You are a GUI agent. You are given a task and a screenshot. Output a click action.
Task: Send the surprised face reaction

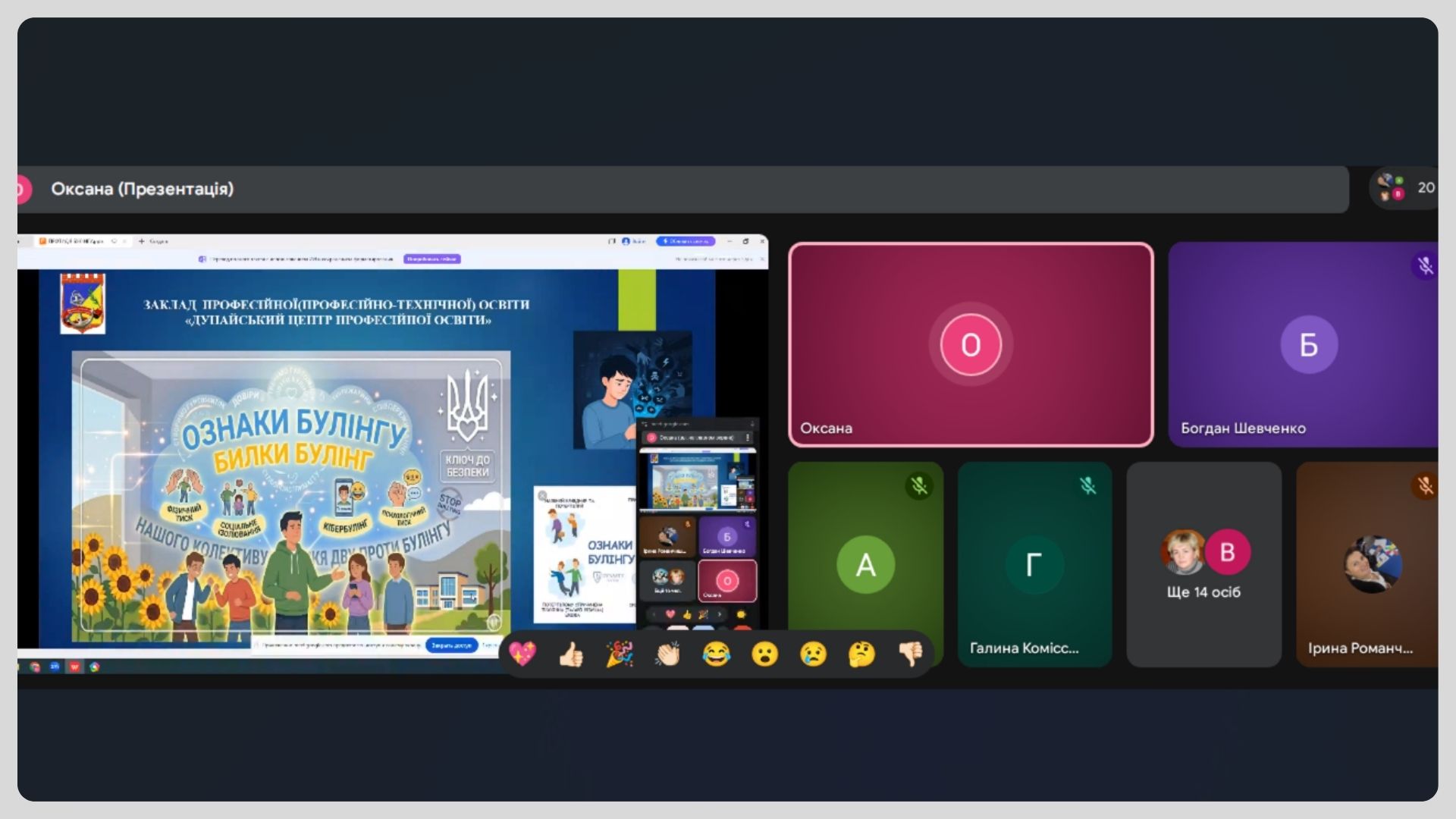point(765,653)
